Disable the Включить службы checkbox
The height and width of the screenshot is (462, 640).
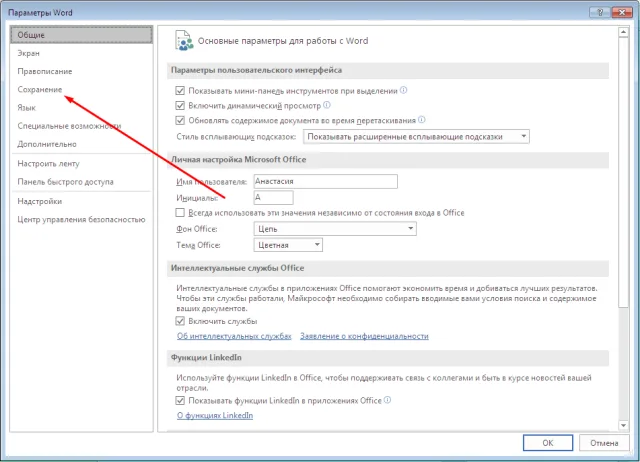click(x=180, y=321)
